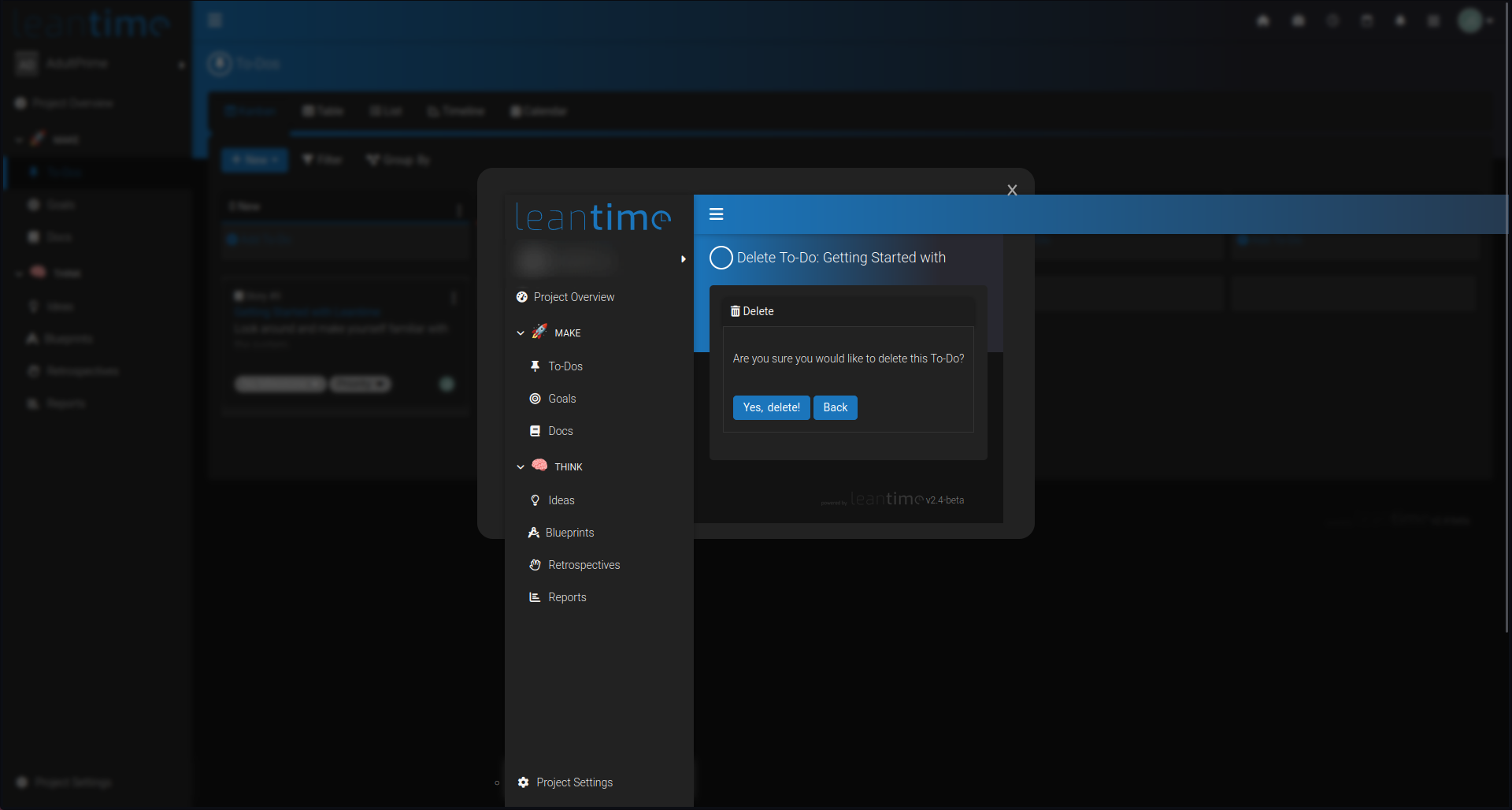Open Docs in the MAKE section
The width and height of the screenshot is (1512, 810).
tap(559, 430)
